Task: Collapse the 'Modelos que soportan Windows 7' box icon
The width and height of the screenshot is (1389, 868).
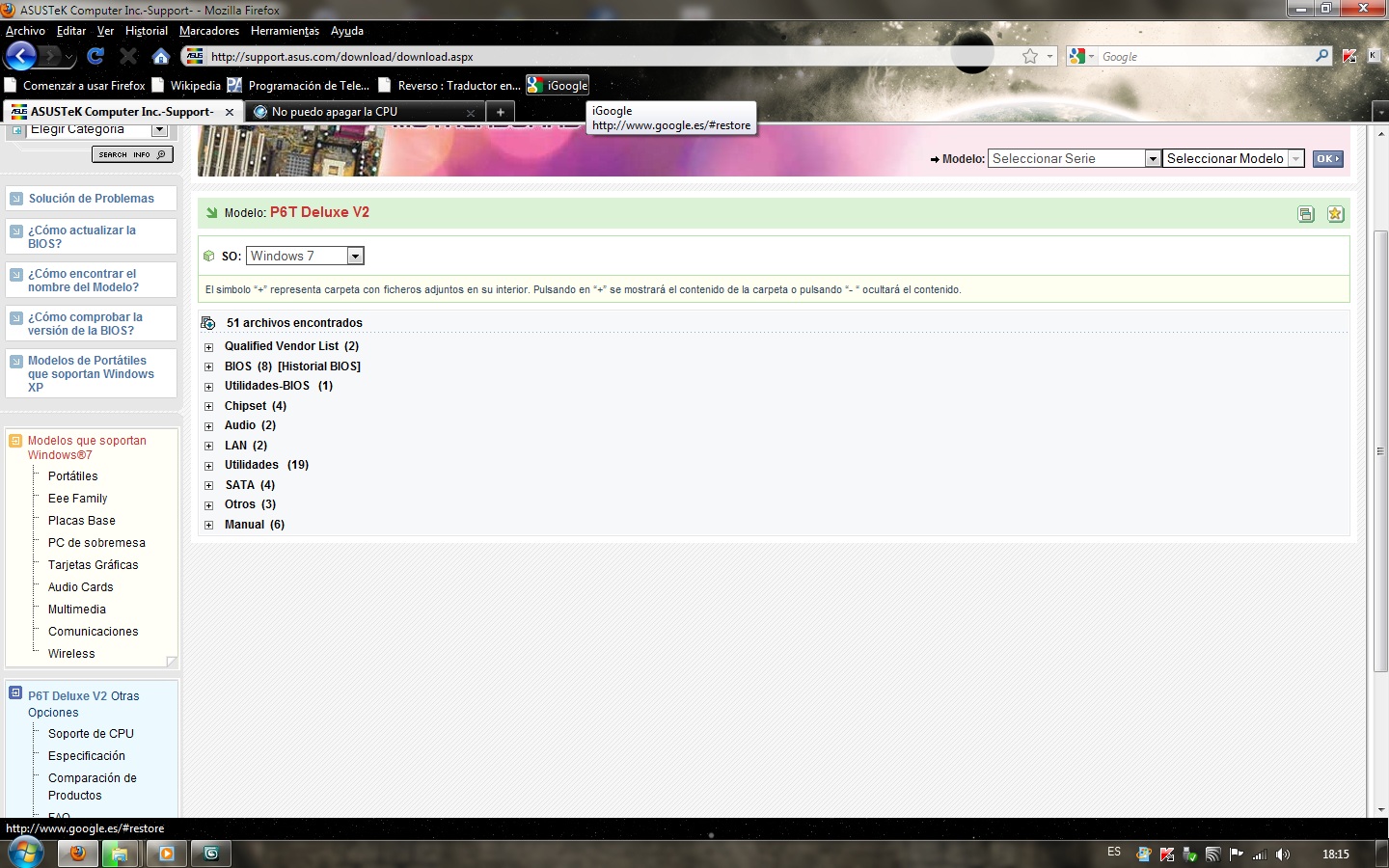Action: [15, 441]
